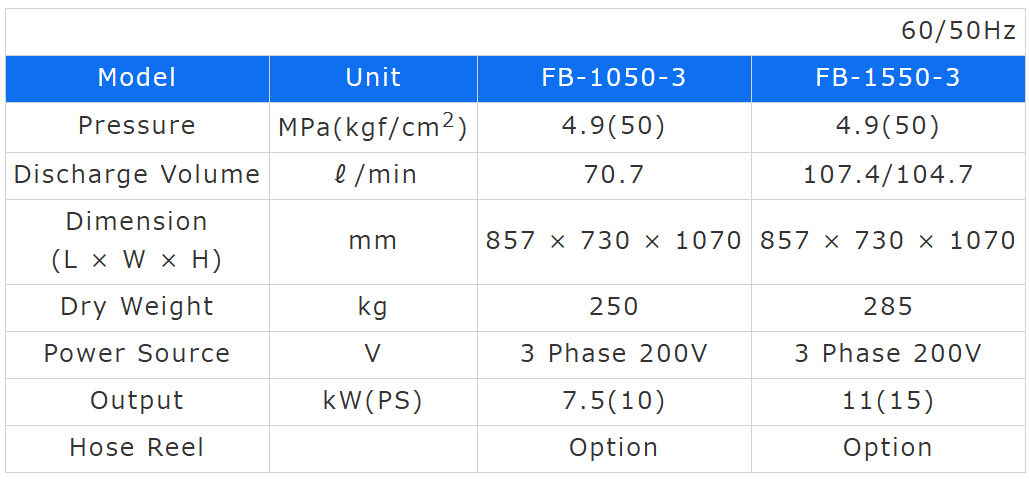1029x481 pixels.
Task: Click the Unit column header
Action: [373, 78]
